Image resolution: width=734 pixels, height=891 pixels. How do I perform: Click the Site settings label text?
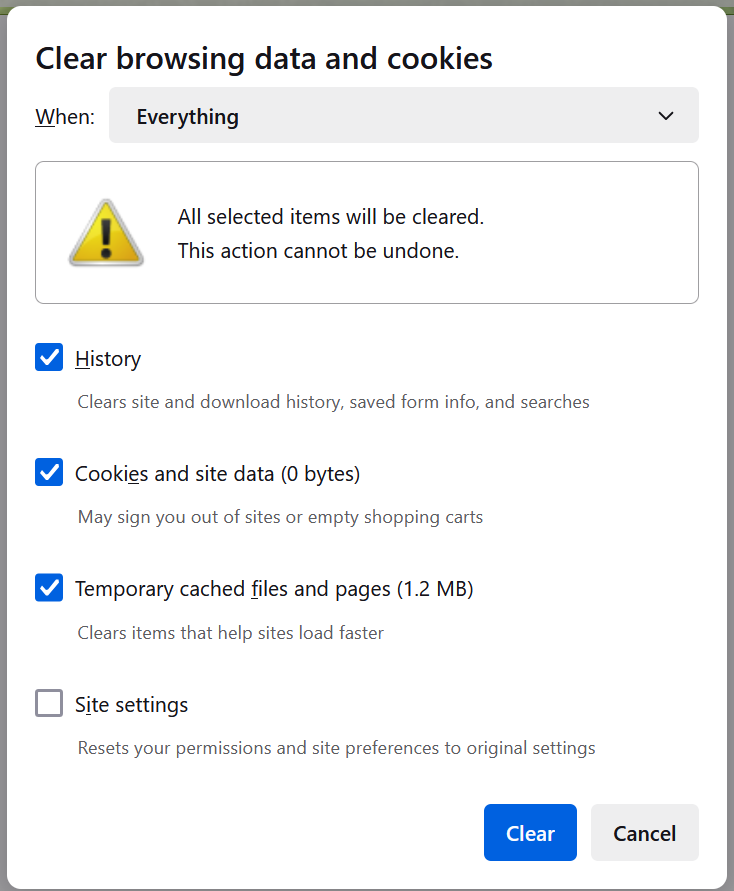pyautogui.click(x=131, y=705)
